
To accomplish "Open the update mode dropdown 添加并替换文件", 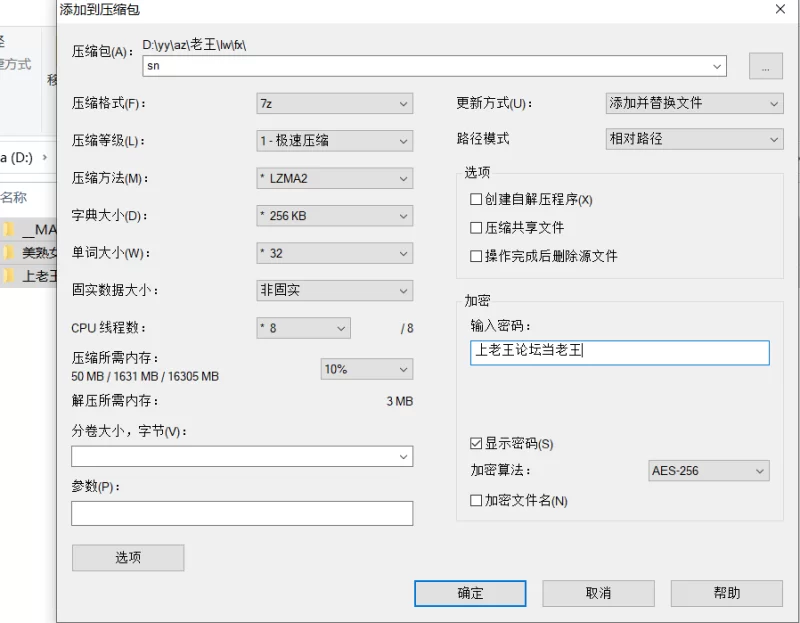I will tap(694, 104).
